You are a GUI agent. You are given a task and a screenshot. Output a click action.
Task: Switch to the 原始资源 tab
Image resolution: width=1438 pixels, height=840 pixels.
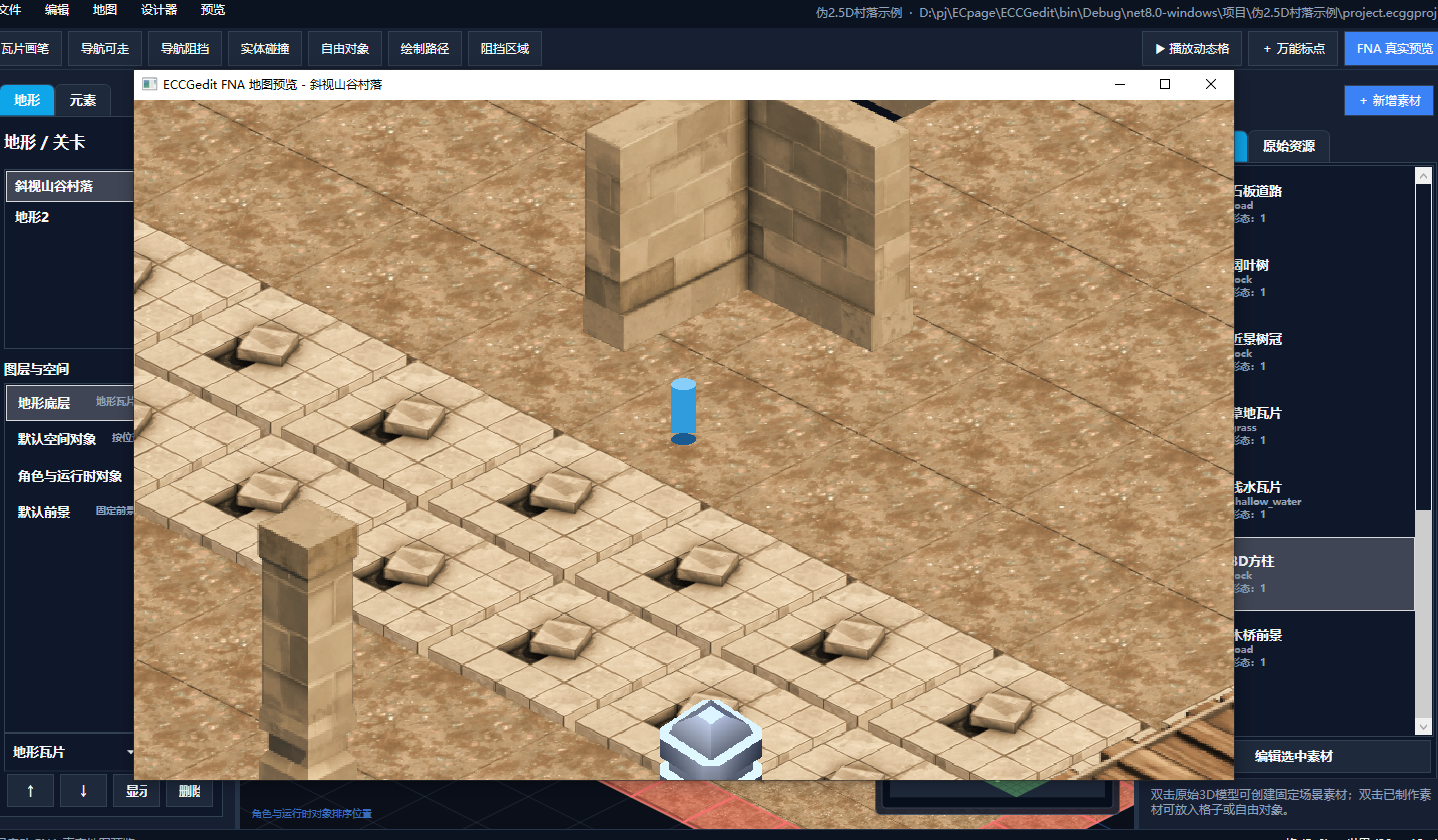click(1289, 146)
